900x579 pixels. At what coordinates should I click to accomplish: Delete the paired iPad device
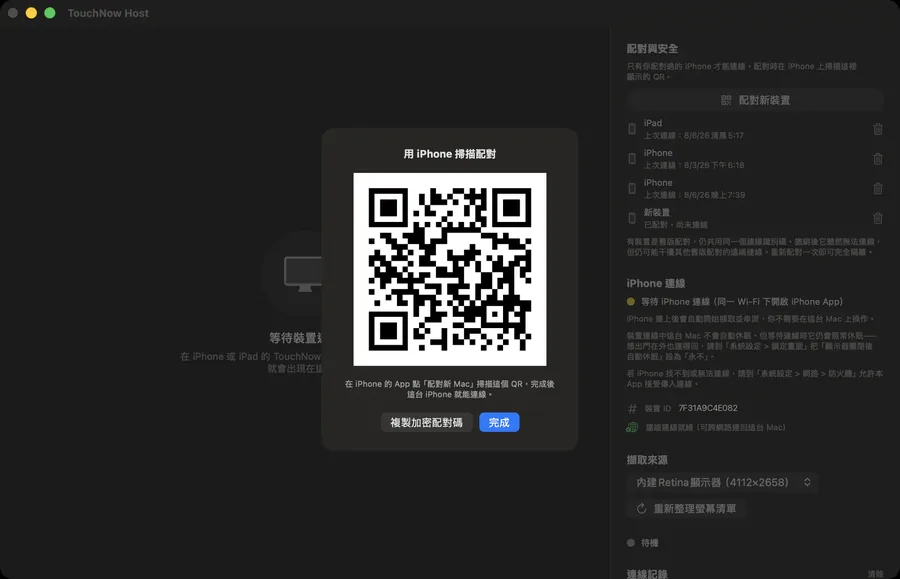[878, 129]
